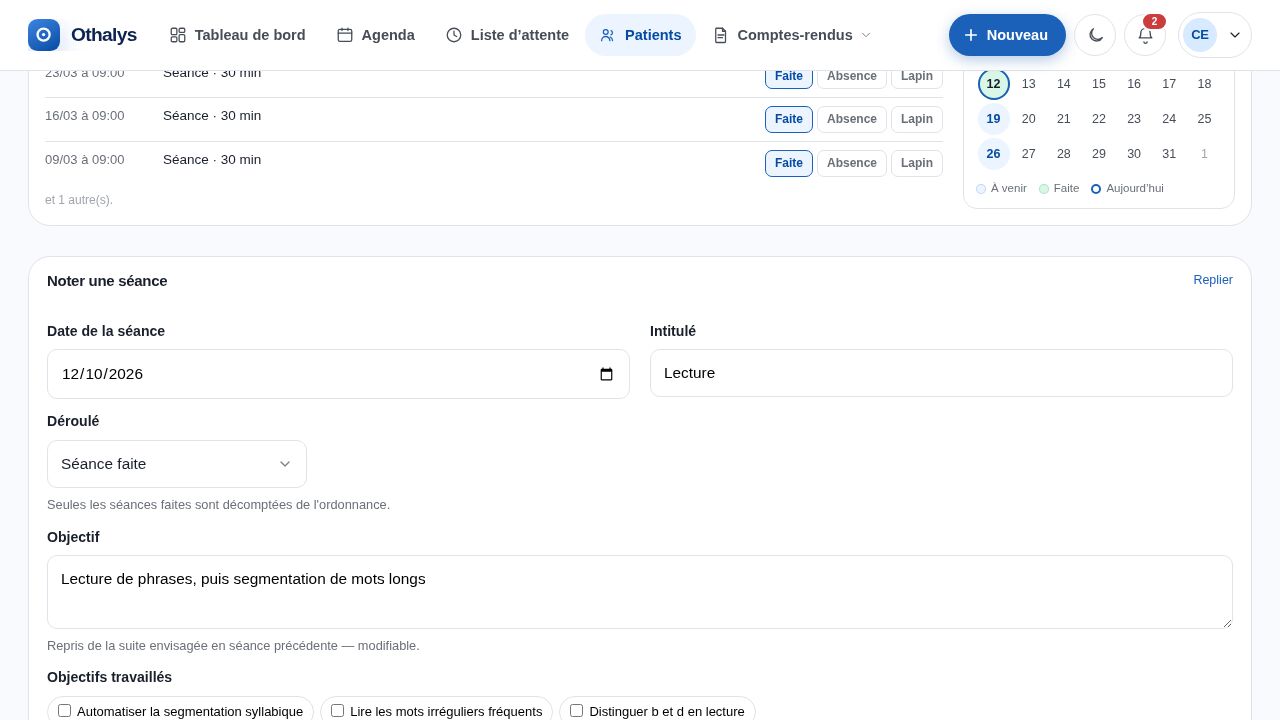Select day 22 in the calendar
1280x720 pixels.
pyautogui.click(x=1099, y=119)
